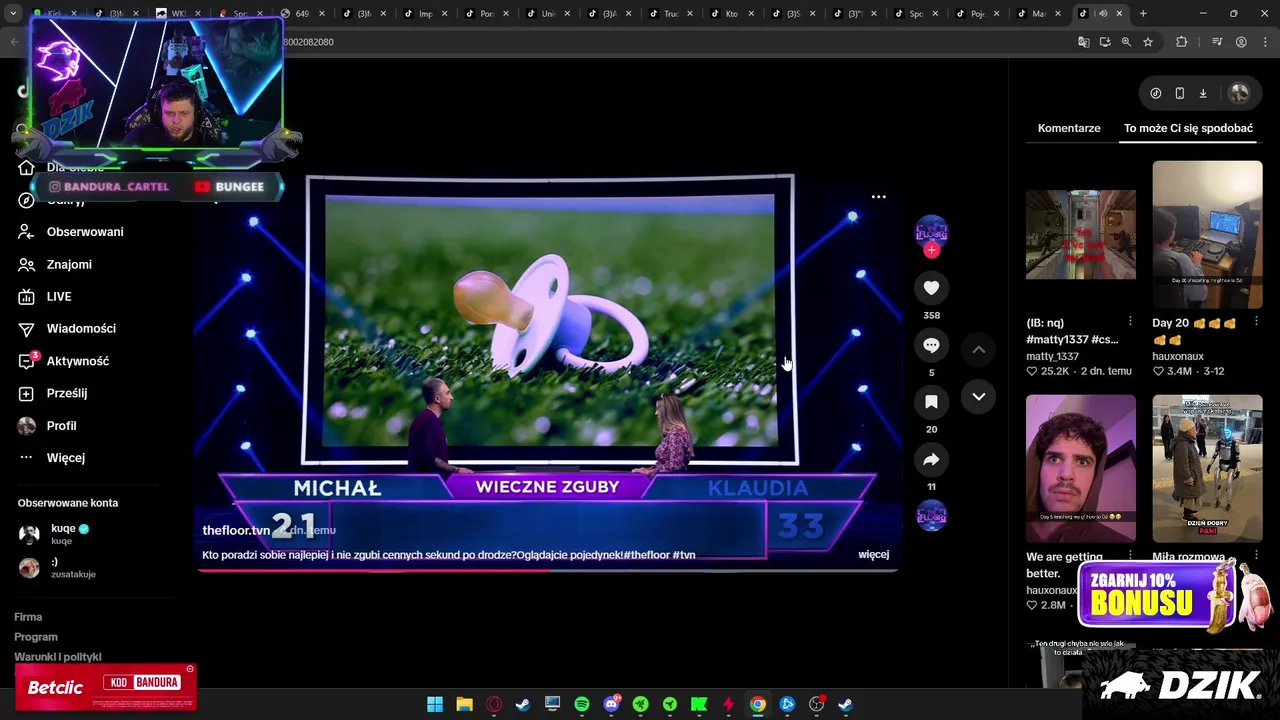Share the video with the arrow icon
This screenshot has height=720, width=1280.
point(931,459)
